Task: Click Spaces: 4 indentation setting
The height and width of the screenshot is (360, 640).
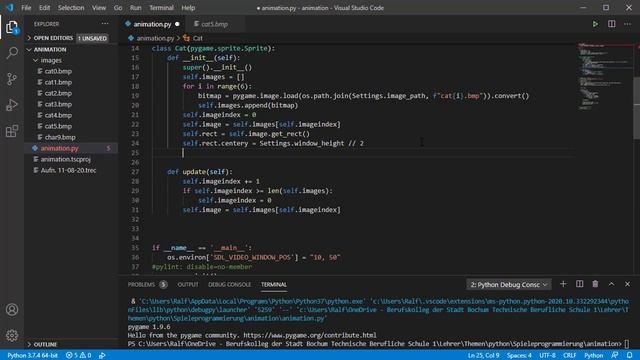Action: (x=519, y=355)
